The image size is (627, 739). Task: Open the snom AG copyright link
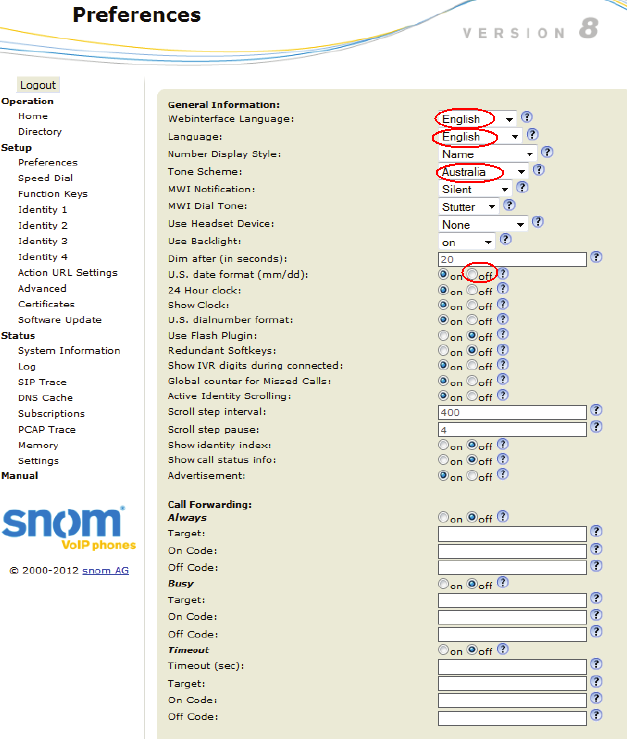coord(105,571)
